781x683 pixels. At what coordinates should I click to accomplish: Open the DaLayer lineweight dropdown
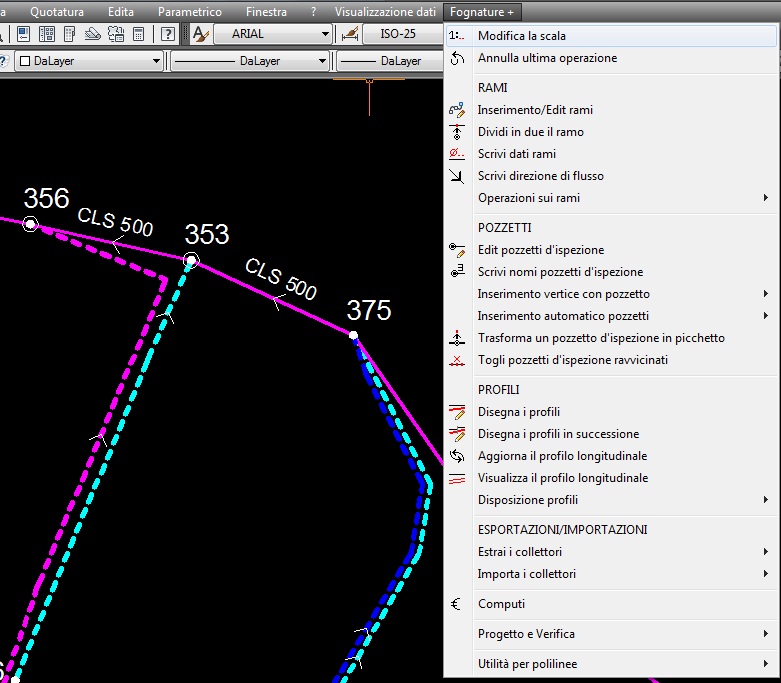coord(390,61)
